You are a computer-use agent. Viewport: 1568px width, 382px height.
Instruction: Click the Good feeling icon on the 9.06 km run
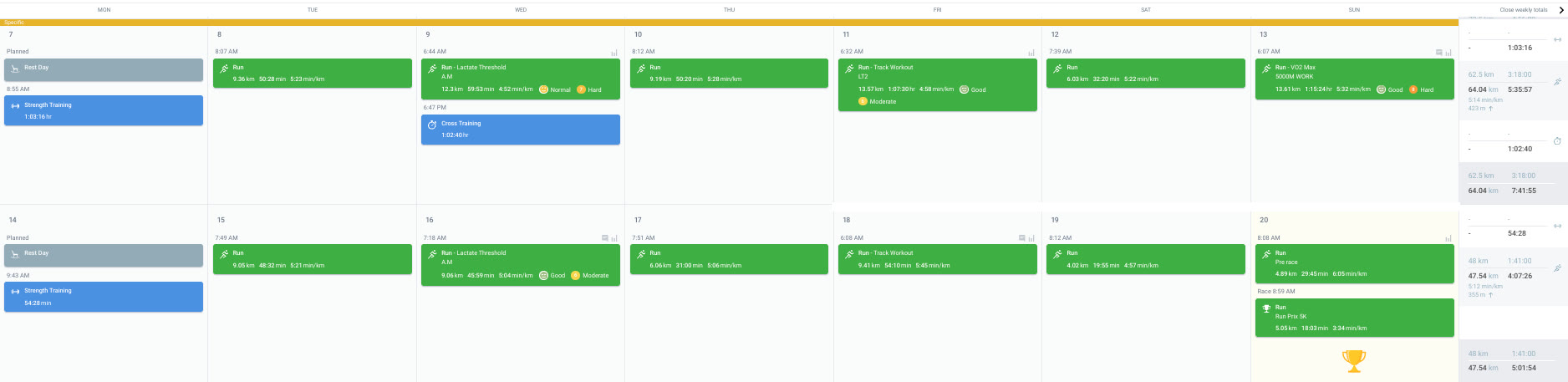point(543,275)
